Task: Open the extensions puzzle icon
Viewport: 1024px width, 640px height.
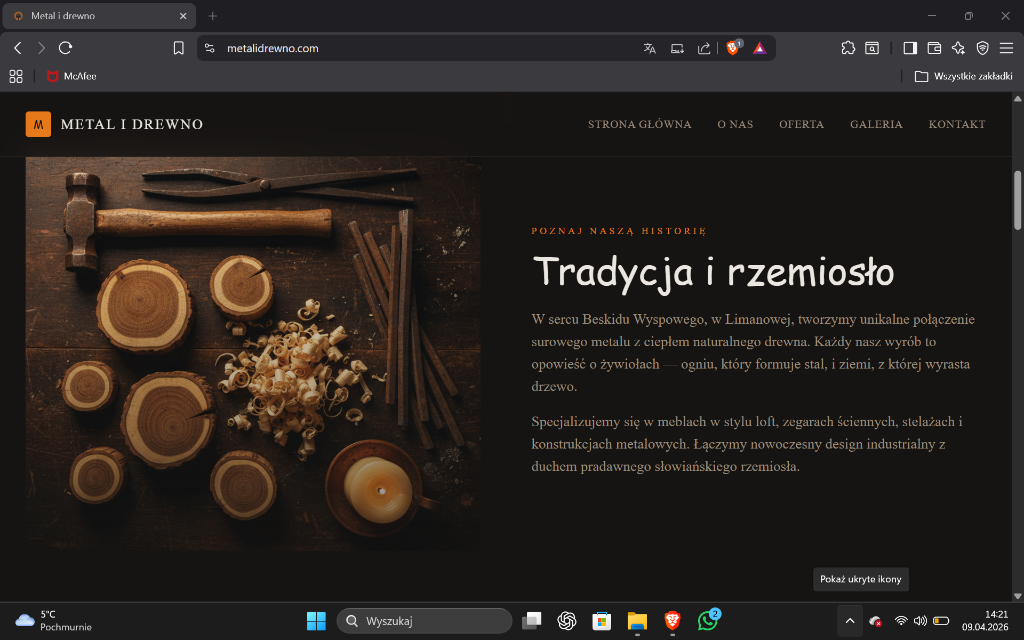Action: point(848,48)
